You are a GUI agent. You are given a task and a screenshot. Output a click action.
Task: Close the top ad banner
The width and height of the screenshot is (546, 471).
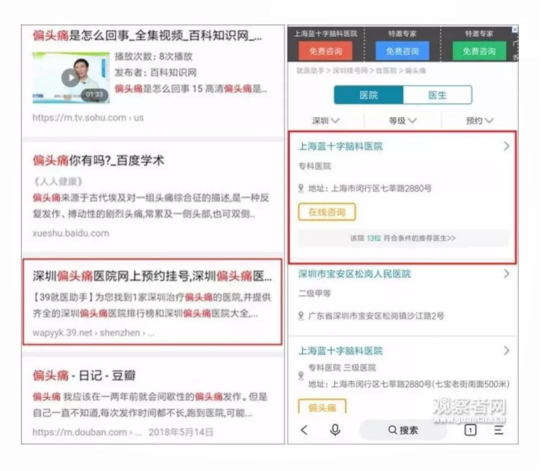click(515, 30)
